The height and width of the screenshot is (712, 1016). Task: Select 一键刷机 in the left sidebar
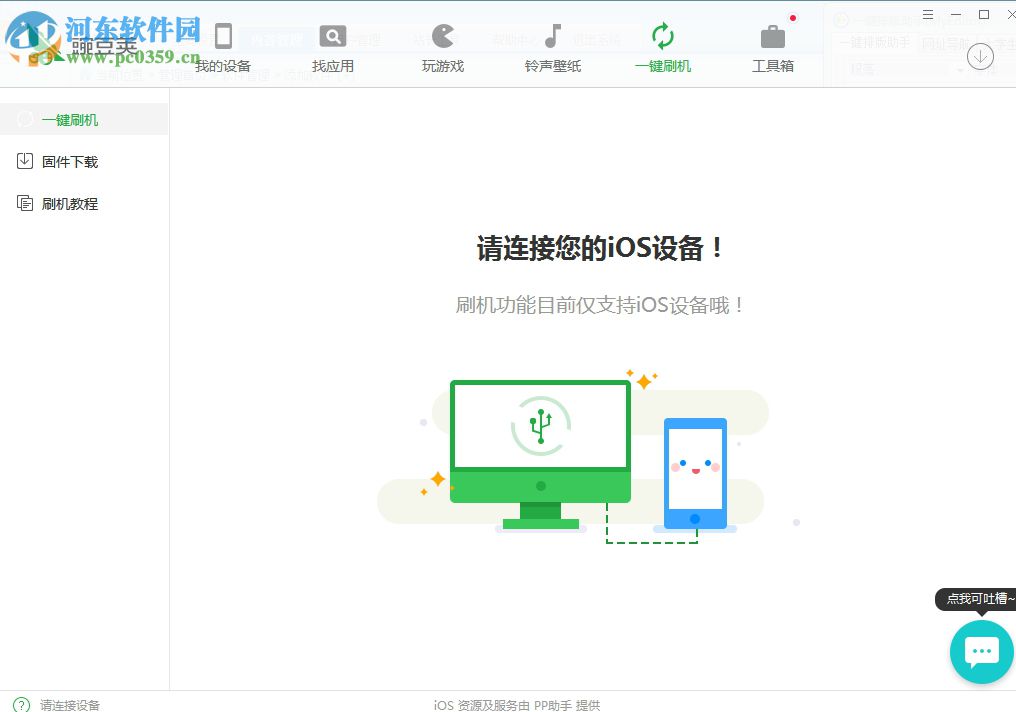click(72, 119)
